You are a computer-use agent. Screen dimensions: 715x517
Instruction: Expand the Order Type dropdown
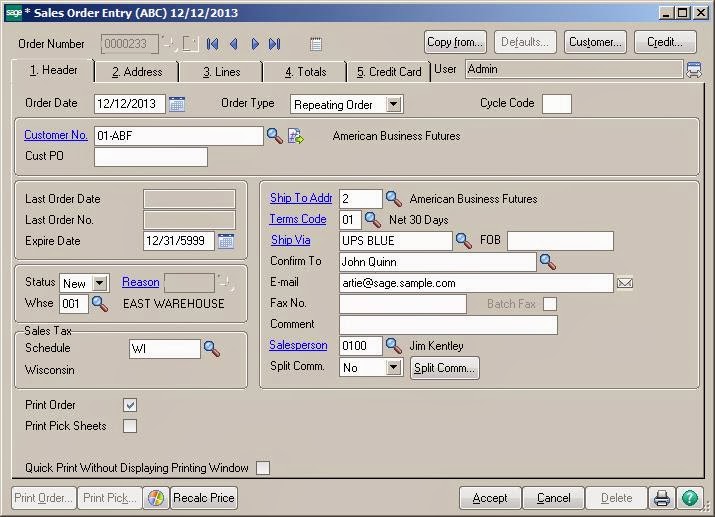click(x=394, y=104)
